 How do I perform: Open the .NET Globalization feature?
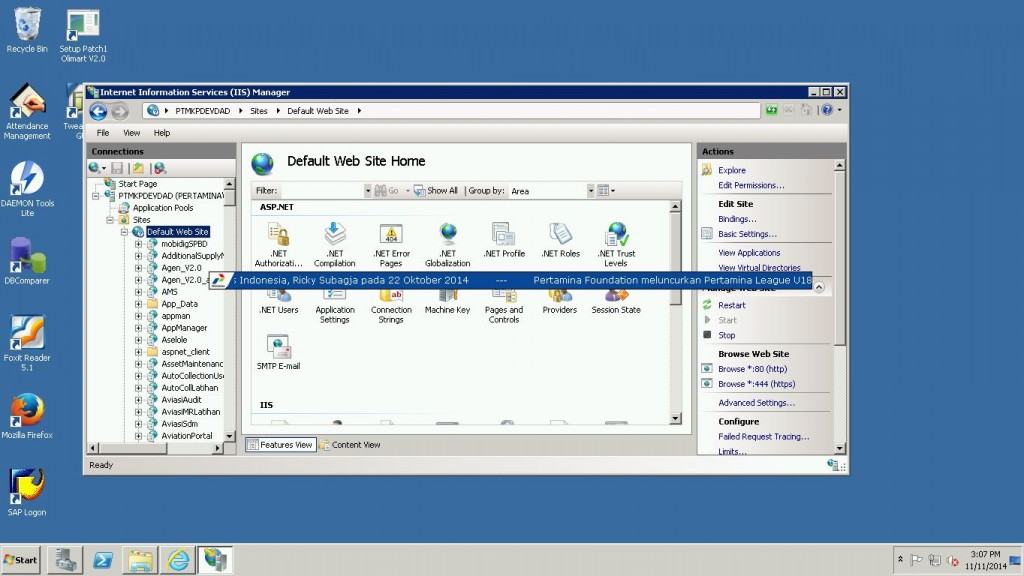point(447,237)
